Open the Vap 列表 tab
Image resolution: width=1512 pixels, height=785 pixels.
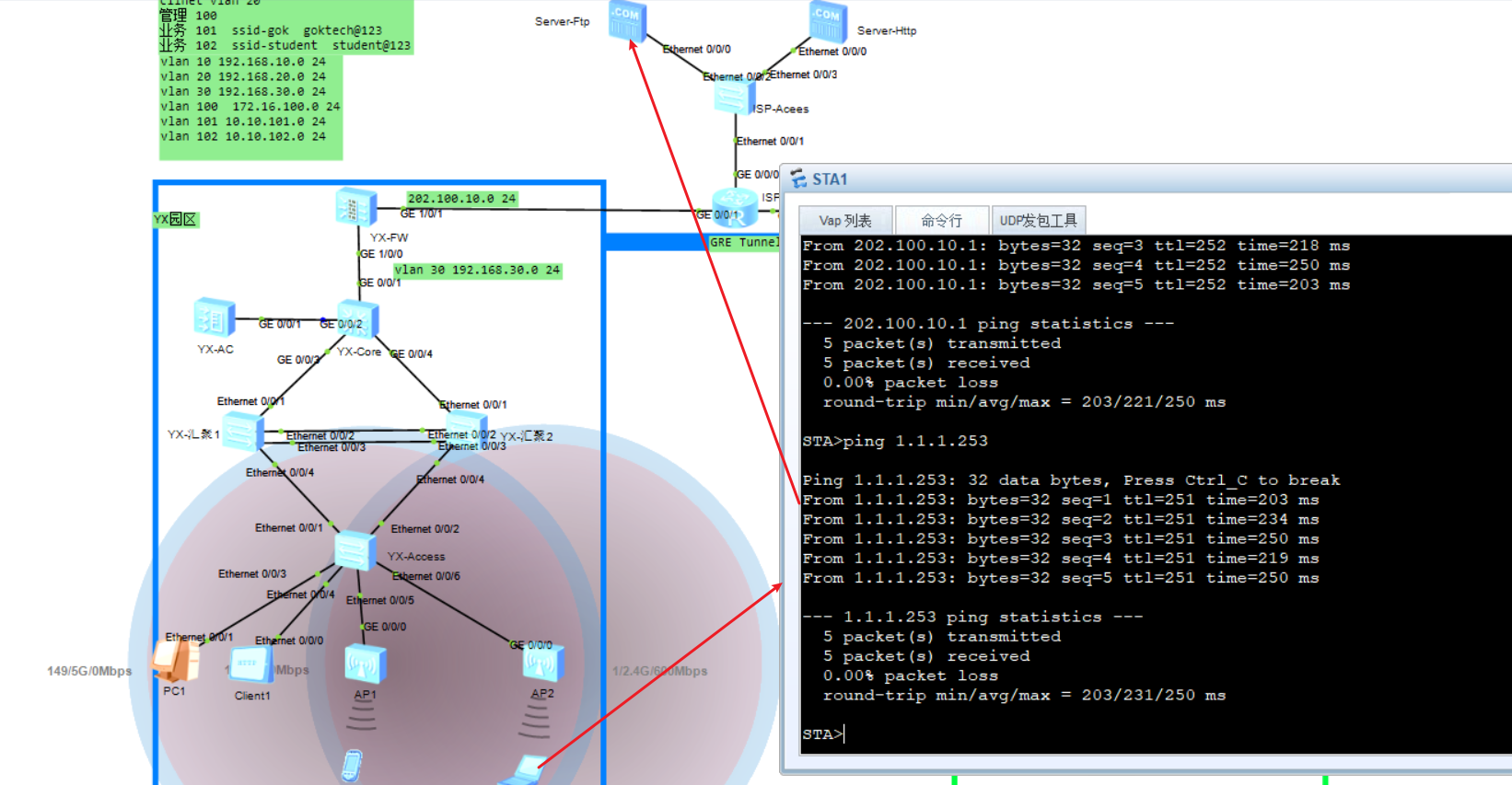(x=845, y=220)
